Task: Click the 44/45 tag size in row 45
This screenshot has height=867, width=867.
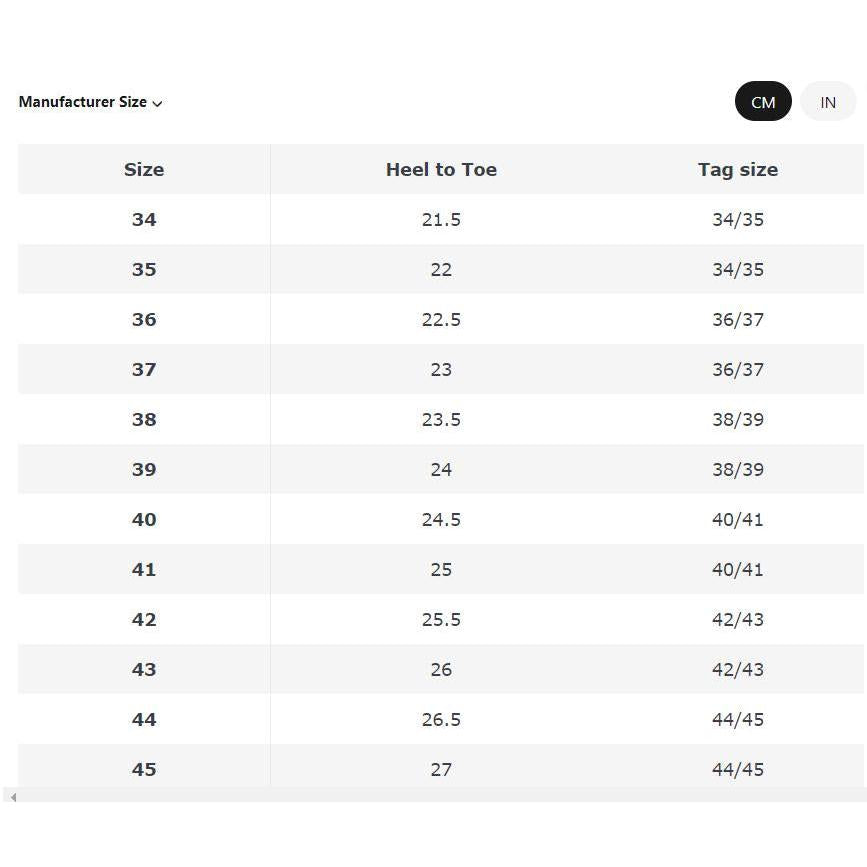Action: (738, 769)
